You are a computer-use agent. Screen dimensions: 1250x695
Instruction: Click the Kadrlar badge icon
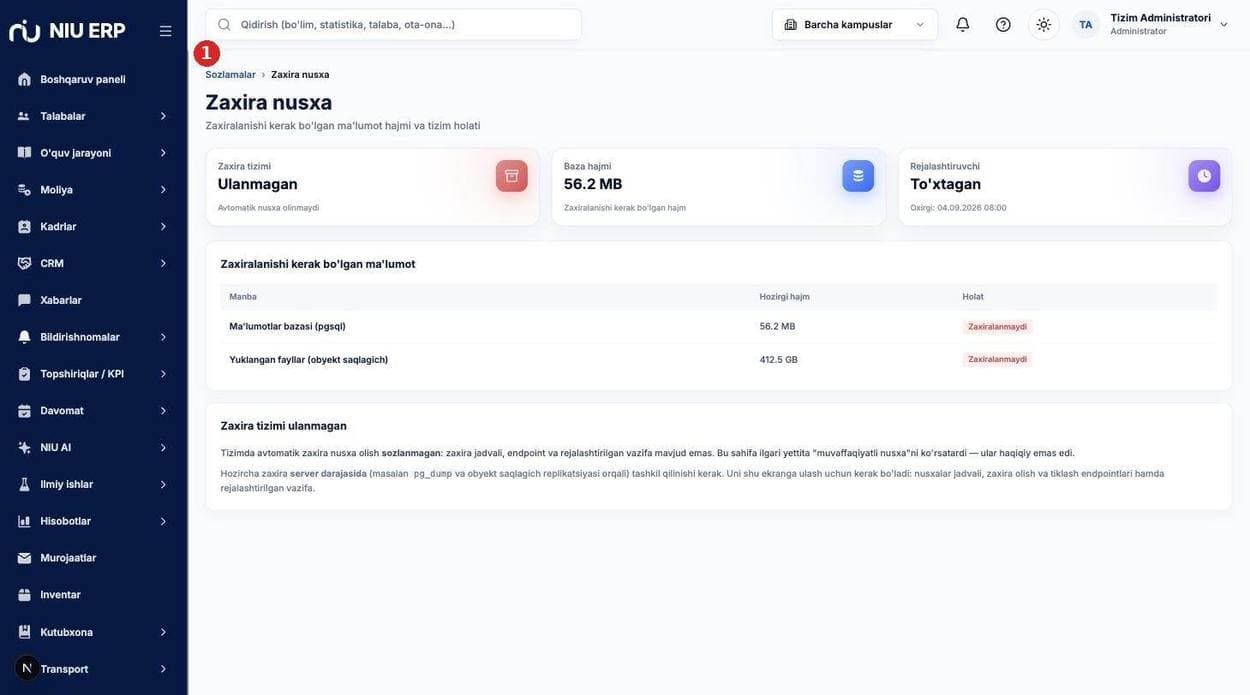24,227
